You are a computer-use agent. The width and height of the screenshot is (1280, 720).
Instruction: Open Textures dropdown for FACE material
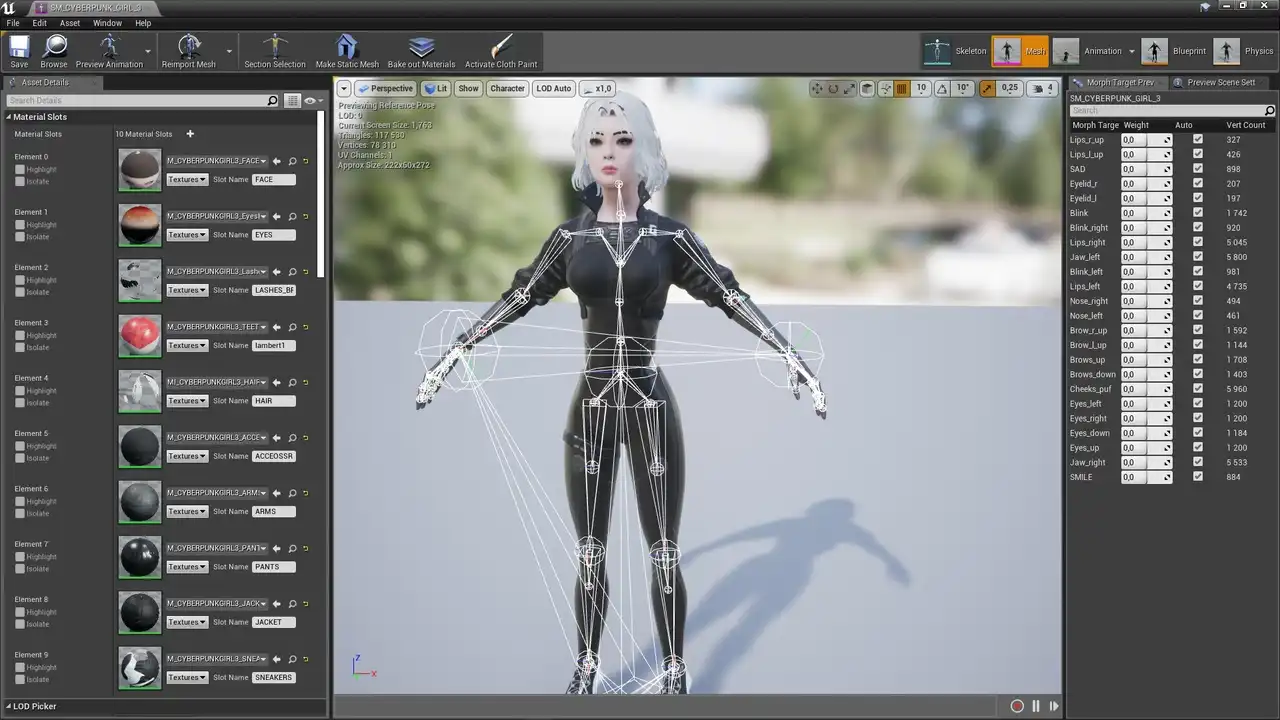coord(187,180)
